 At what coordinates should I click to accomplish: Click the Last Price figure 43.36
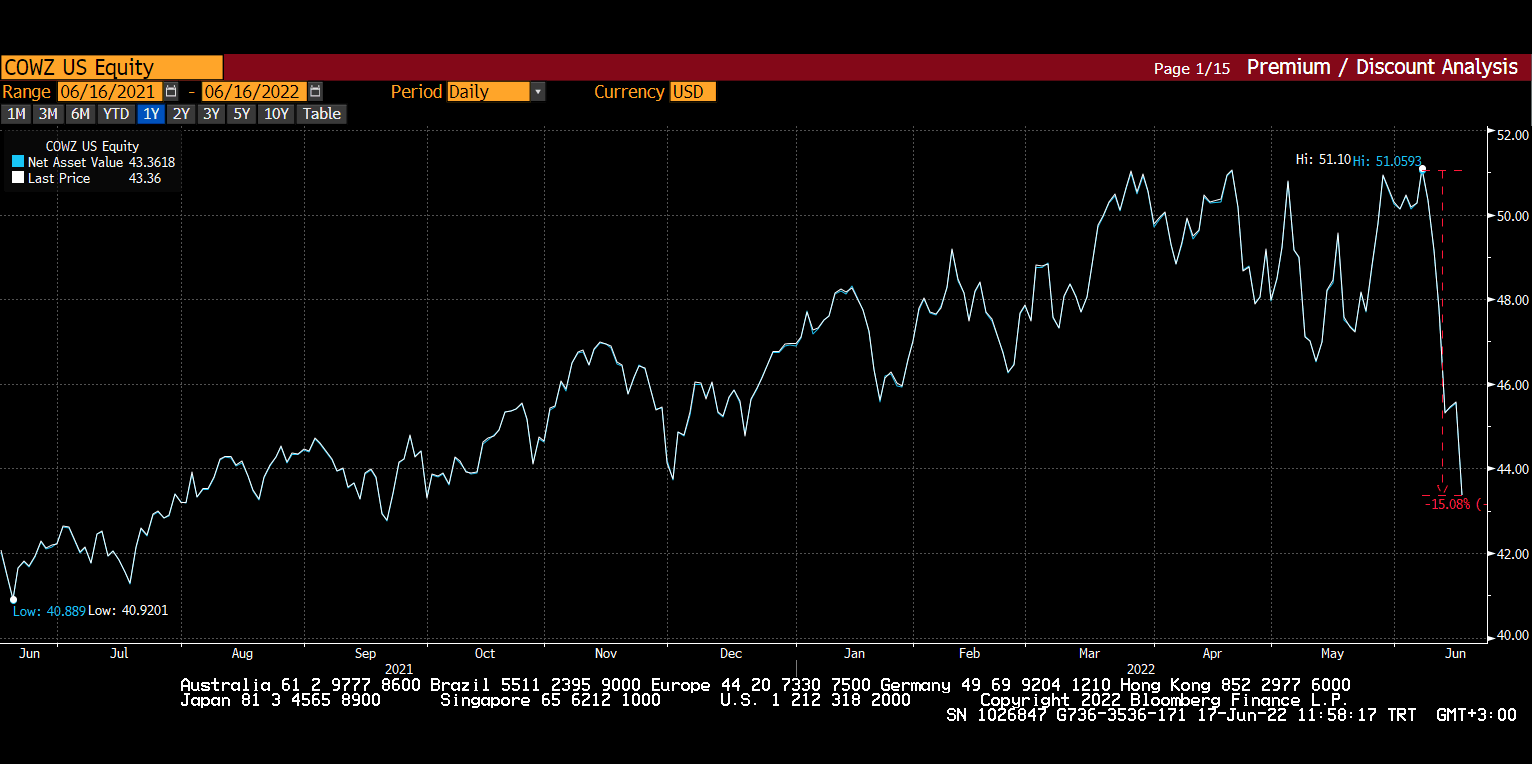coord(145,178)
